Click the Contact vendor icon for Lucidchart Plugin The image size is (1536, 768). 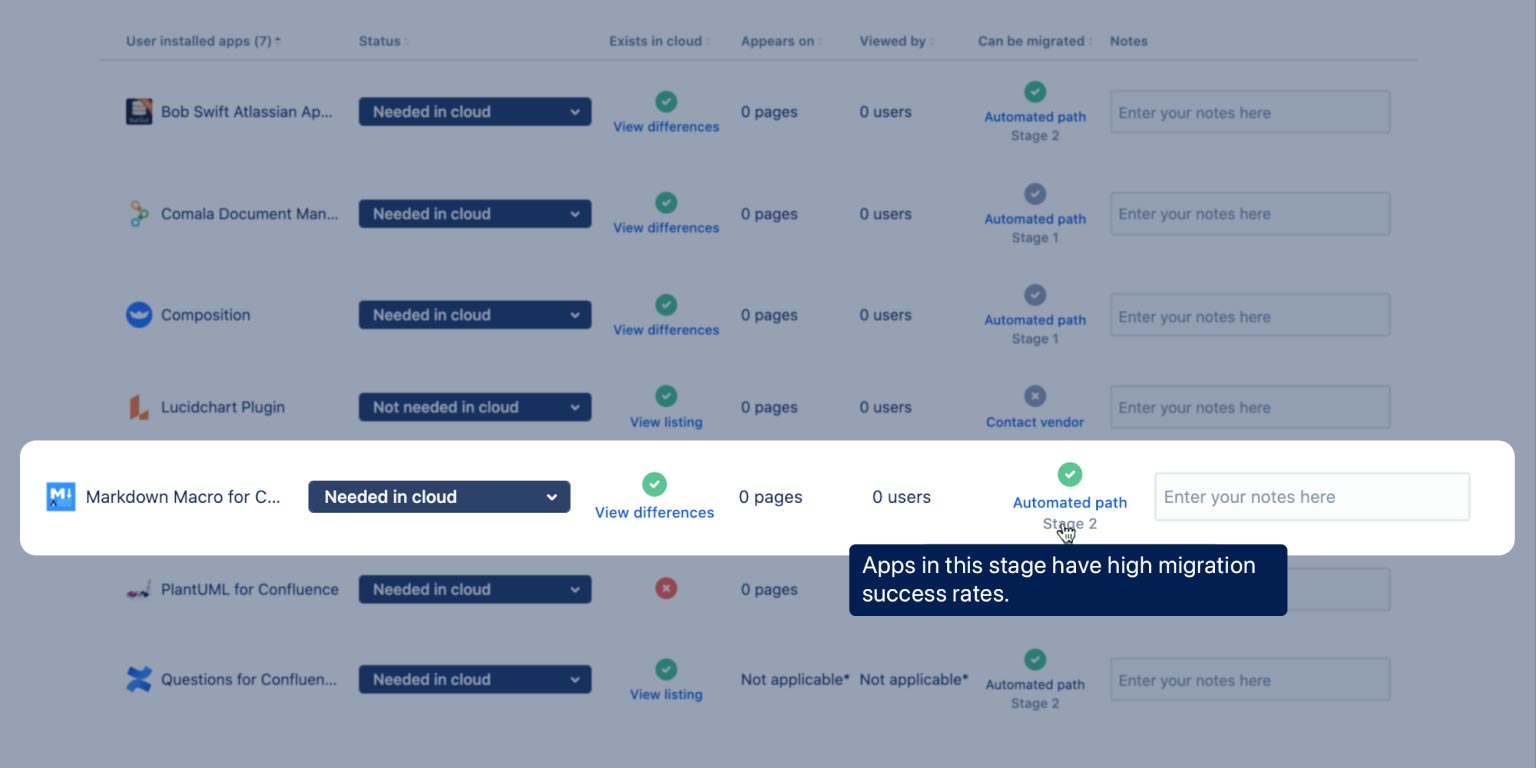point(1035,398)
